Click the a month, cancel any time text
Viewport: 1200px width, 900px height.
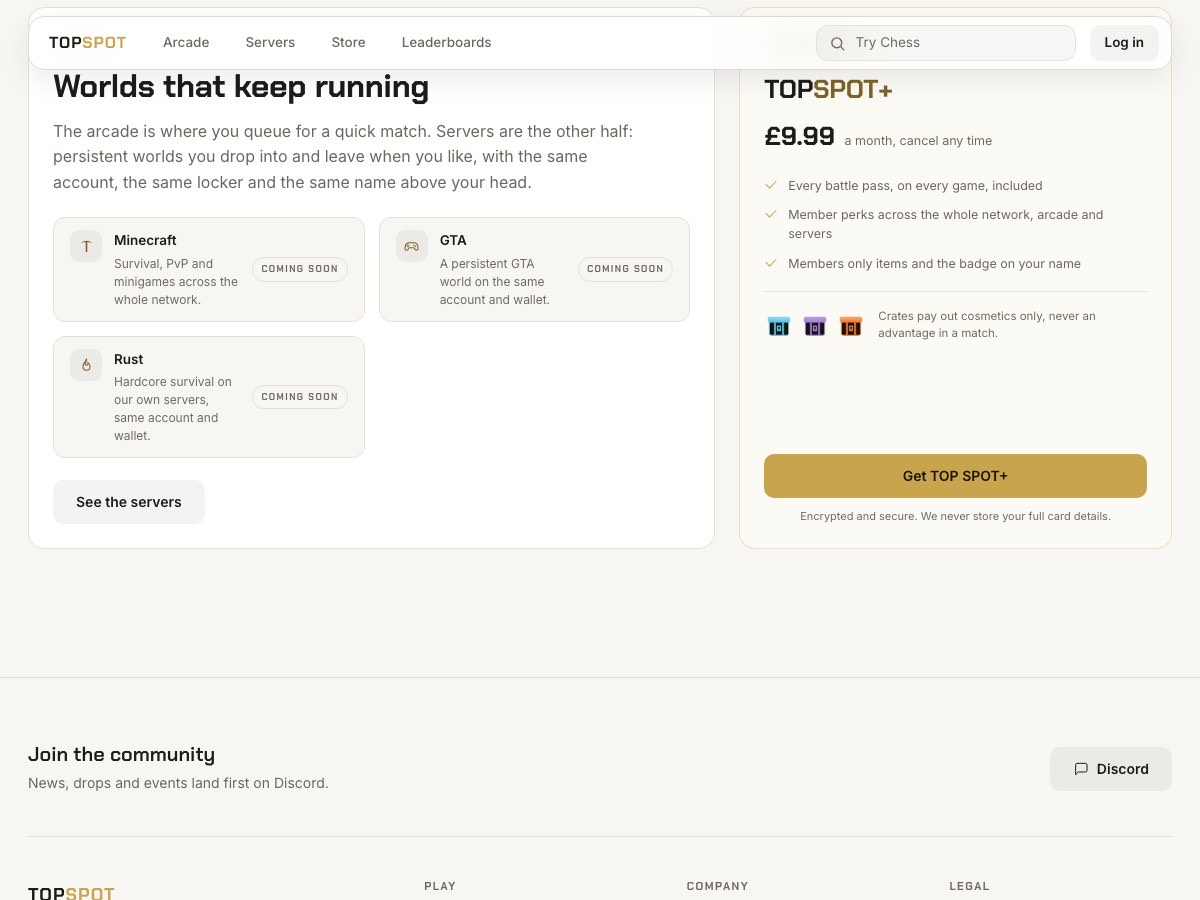coord(918,141)
